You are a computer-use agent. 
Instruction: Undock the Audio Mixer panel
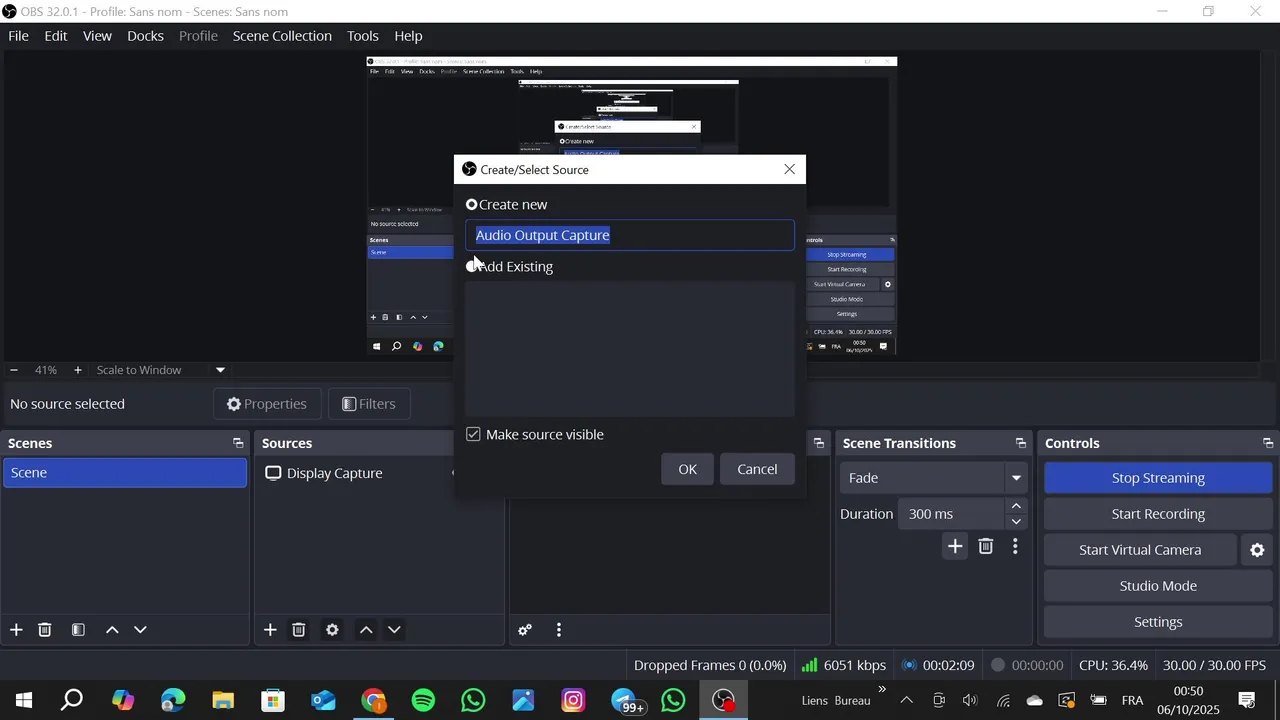click(x=819, y=443)
